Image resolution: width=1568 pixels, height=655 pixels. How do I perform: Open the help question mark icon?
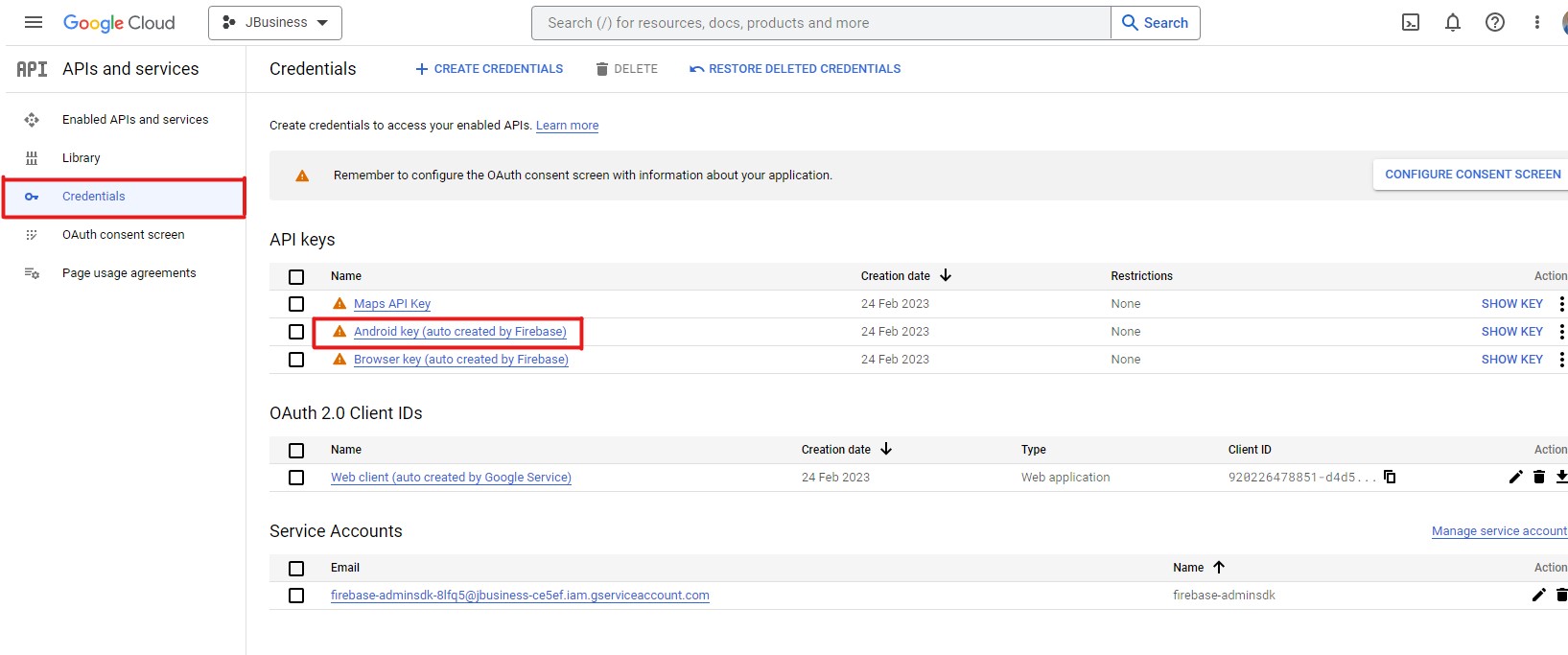(1495, 23)
